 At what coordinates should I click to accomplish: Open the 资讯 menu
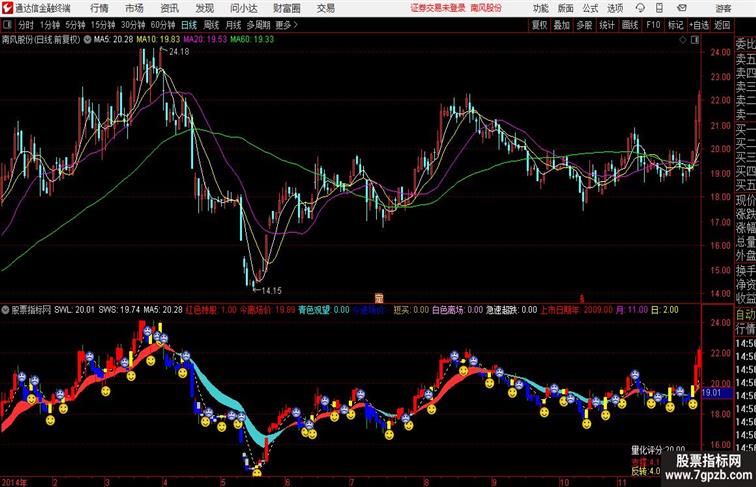click(170, 8)
